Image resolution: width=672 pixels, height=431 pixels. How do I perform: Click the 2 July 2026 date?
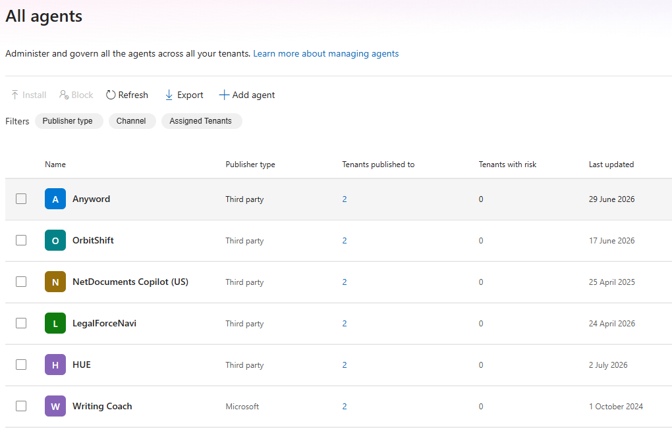coord(608,365)
